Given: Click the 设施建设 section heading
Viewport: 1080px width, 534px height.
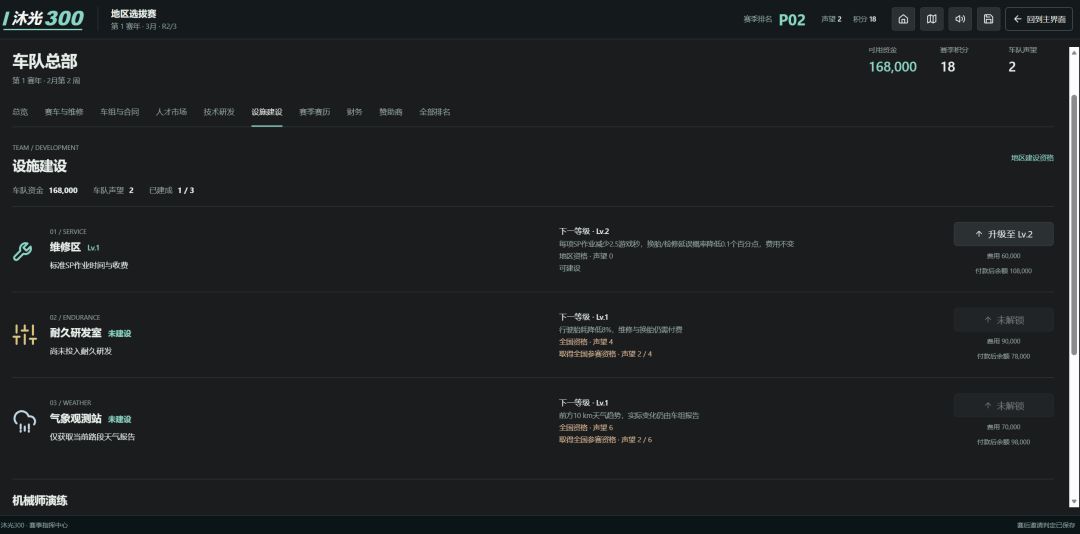Looking at the screenshot, I should pyautogui.click(x=39, y=166).
